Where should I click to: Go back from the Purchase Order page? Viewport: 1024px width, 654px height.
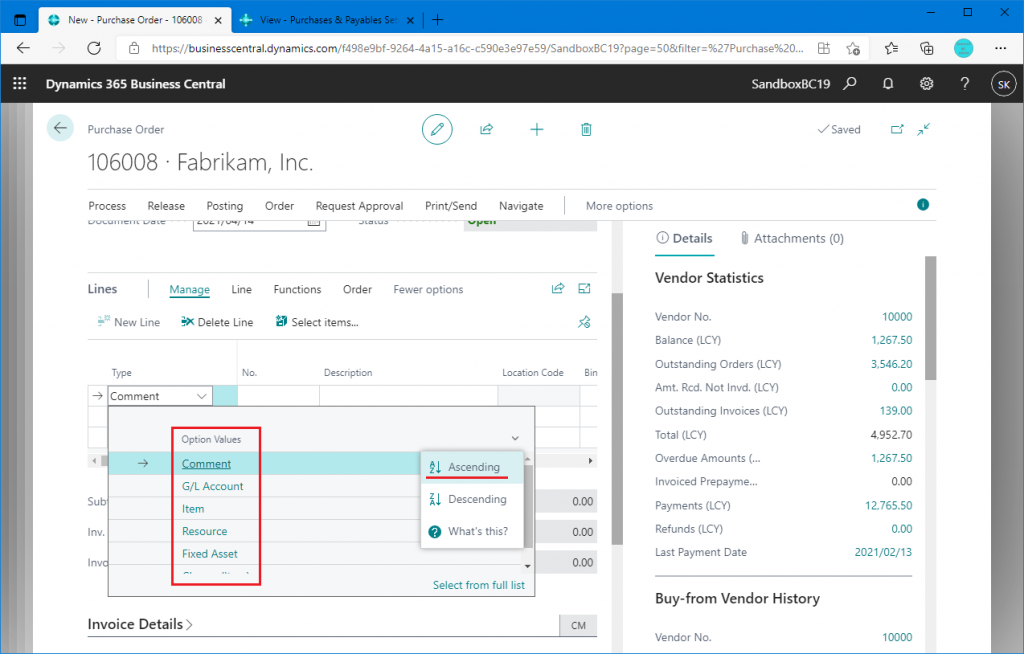tap(60, 128)
